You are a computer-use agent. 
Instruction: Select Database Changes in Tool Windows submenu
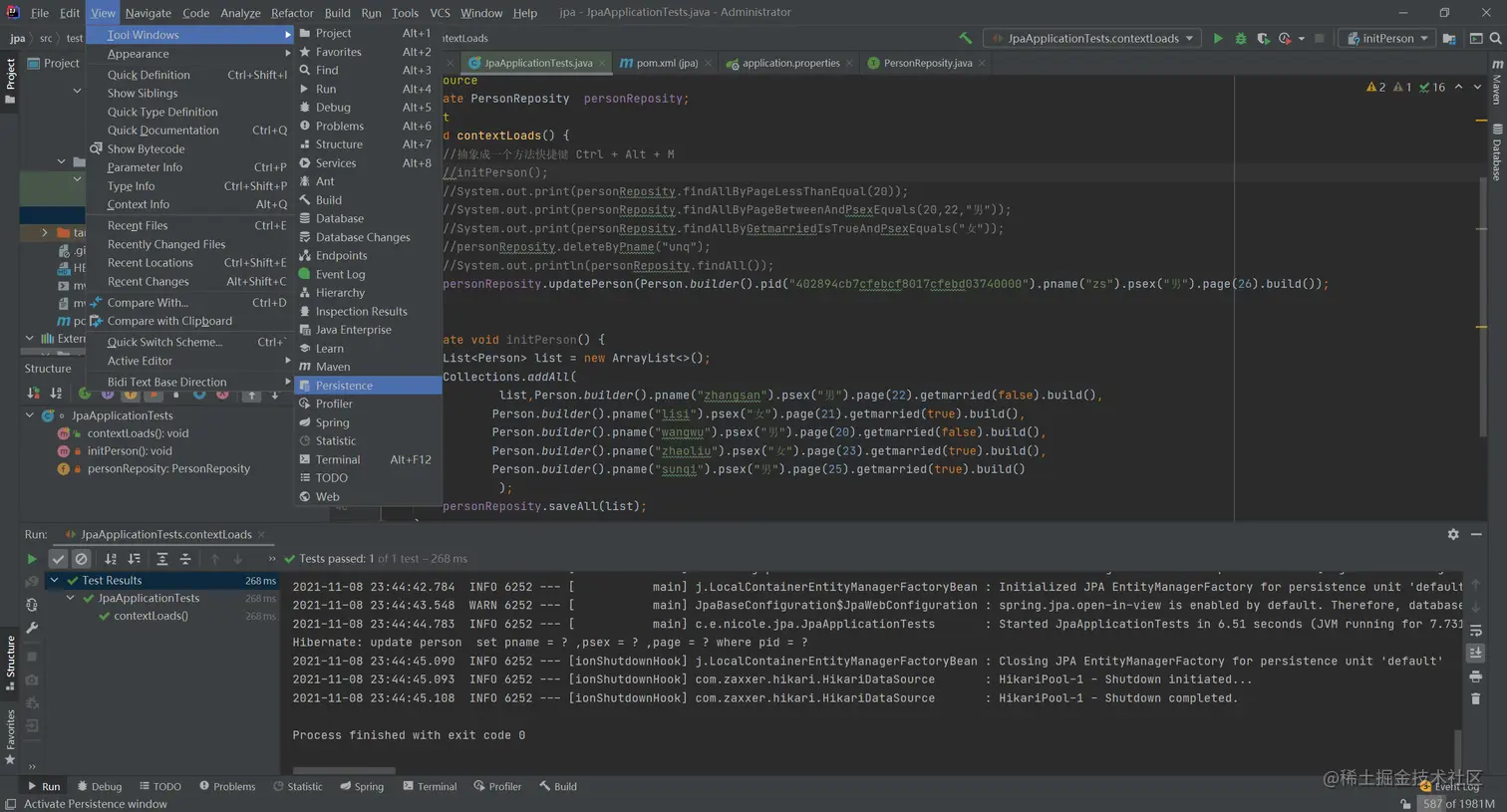point(368,237)
